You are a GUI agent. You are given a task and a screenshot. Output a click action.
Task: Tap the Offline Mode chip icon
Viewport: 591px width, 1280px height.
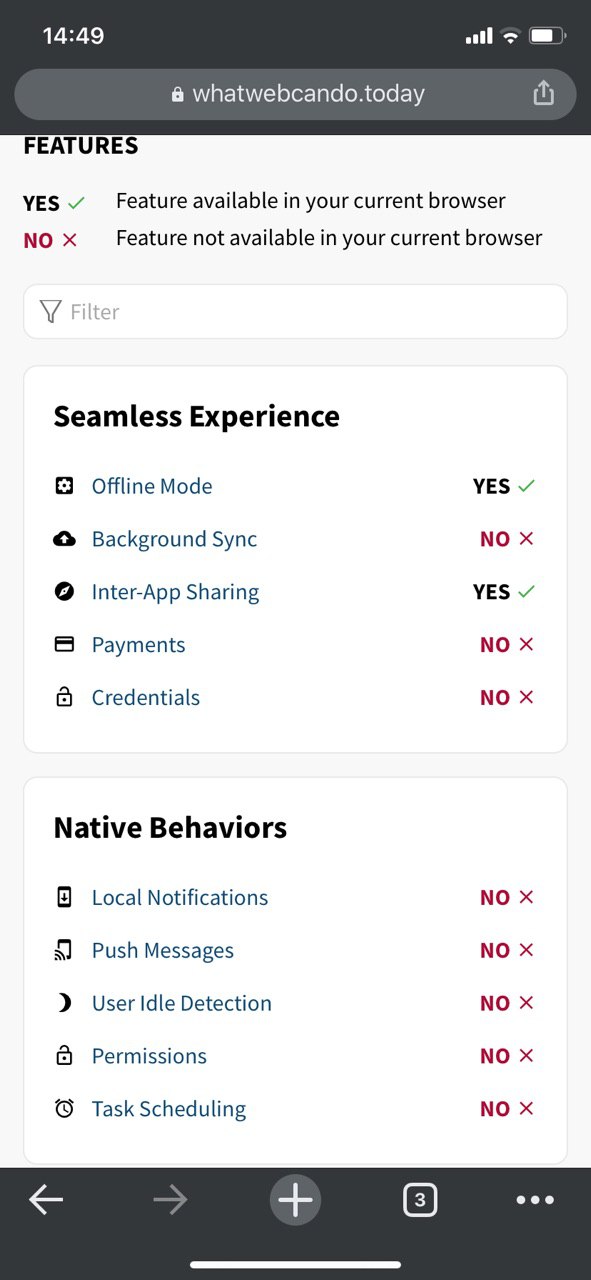tap(64, 486)
